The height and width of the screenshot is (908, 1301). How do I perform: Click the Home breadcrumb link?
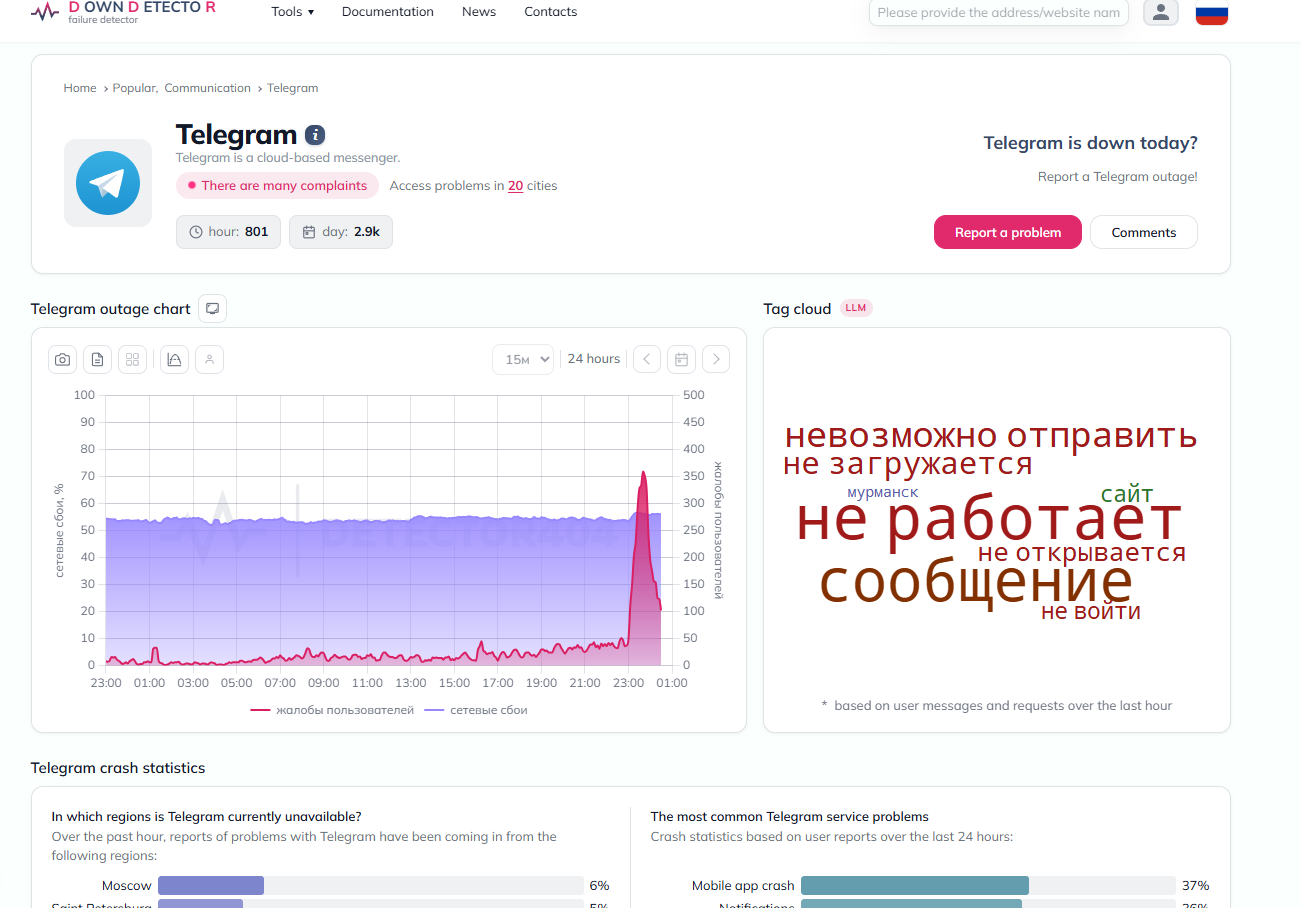pyautogui.click(x=80, y=88)
